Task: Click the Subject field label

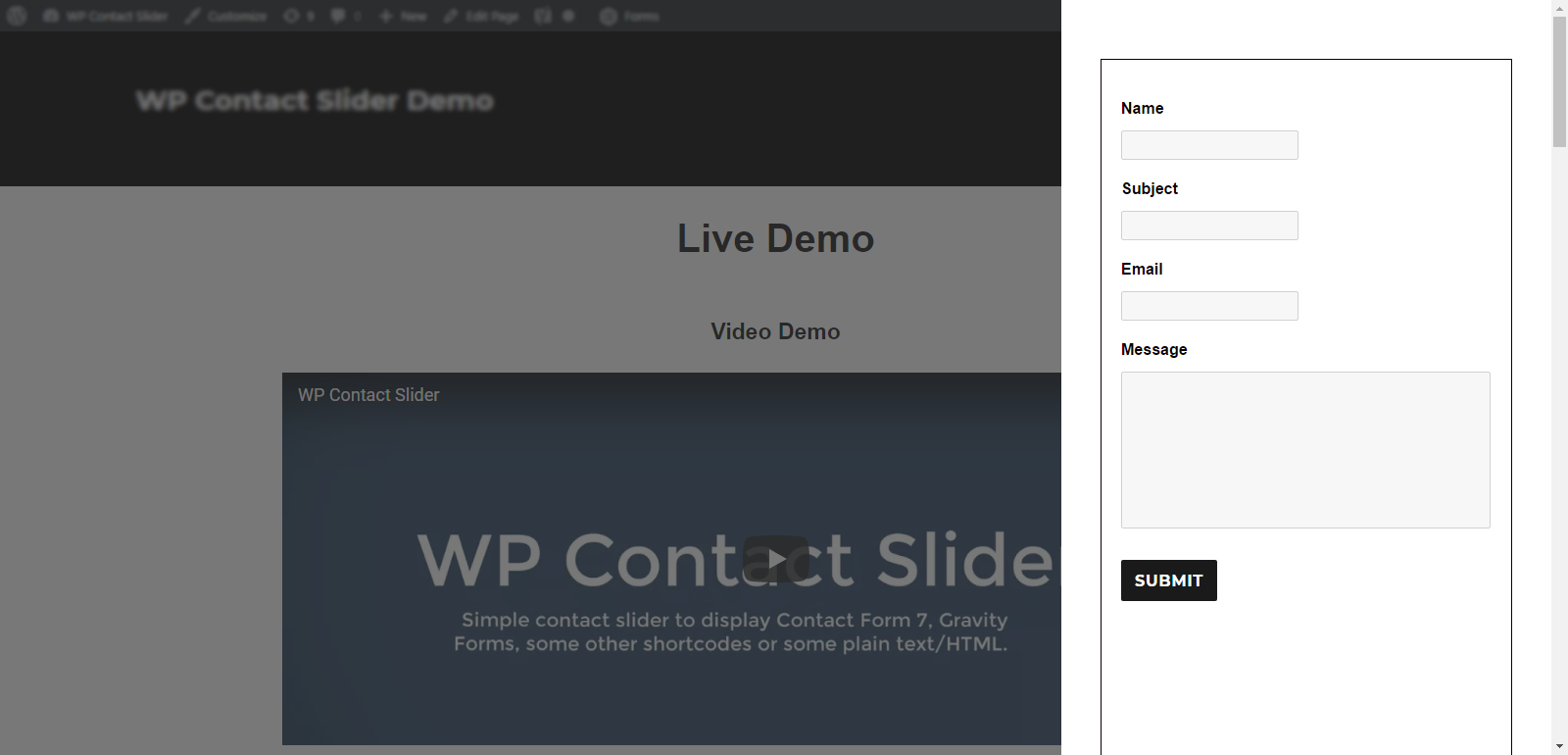Action: coord(1150,188)
